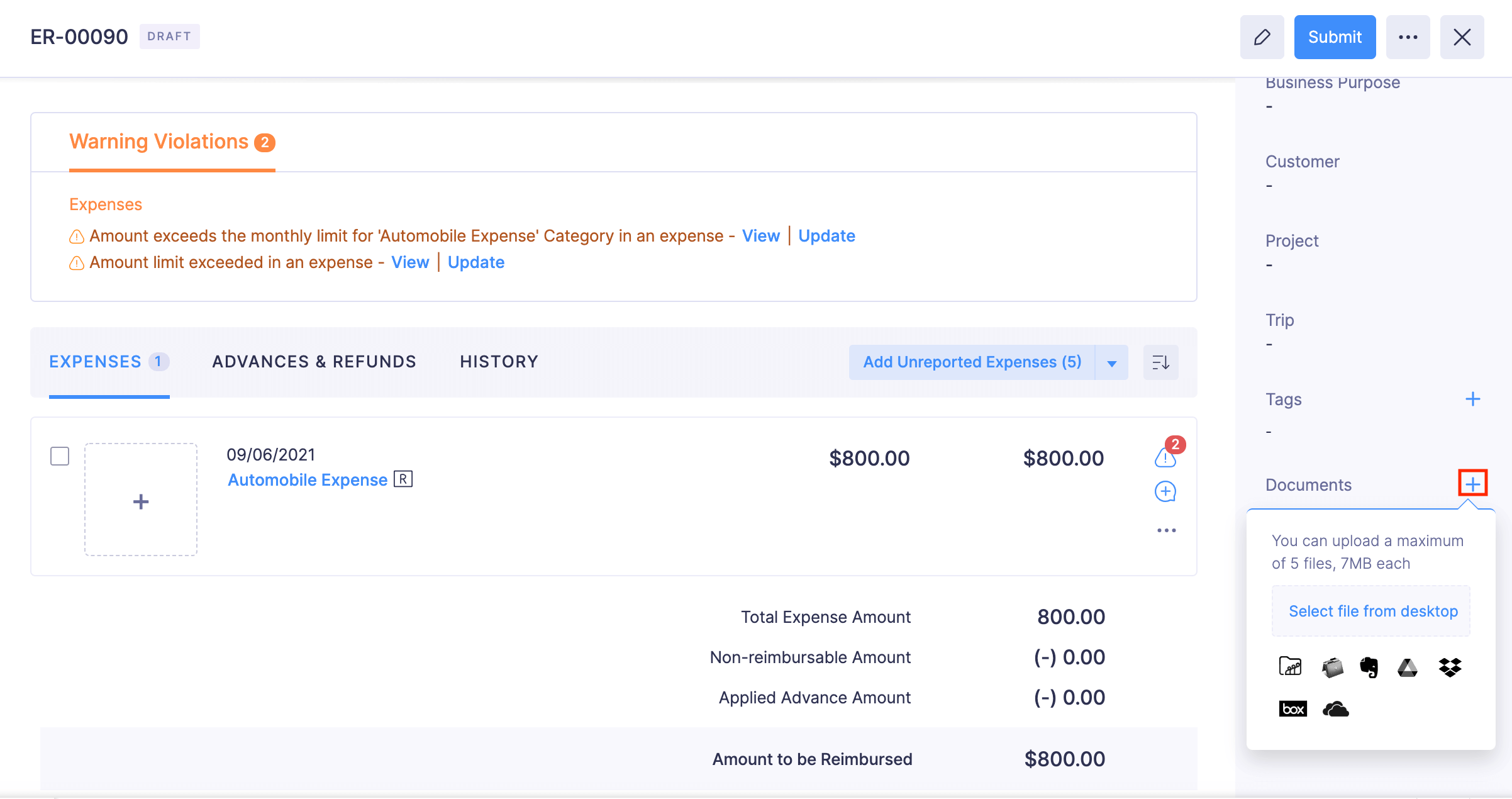
Task: Choose Evernote as upload source
Action: pos(1369,667)
